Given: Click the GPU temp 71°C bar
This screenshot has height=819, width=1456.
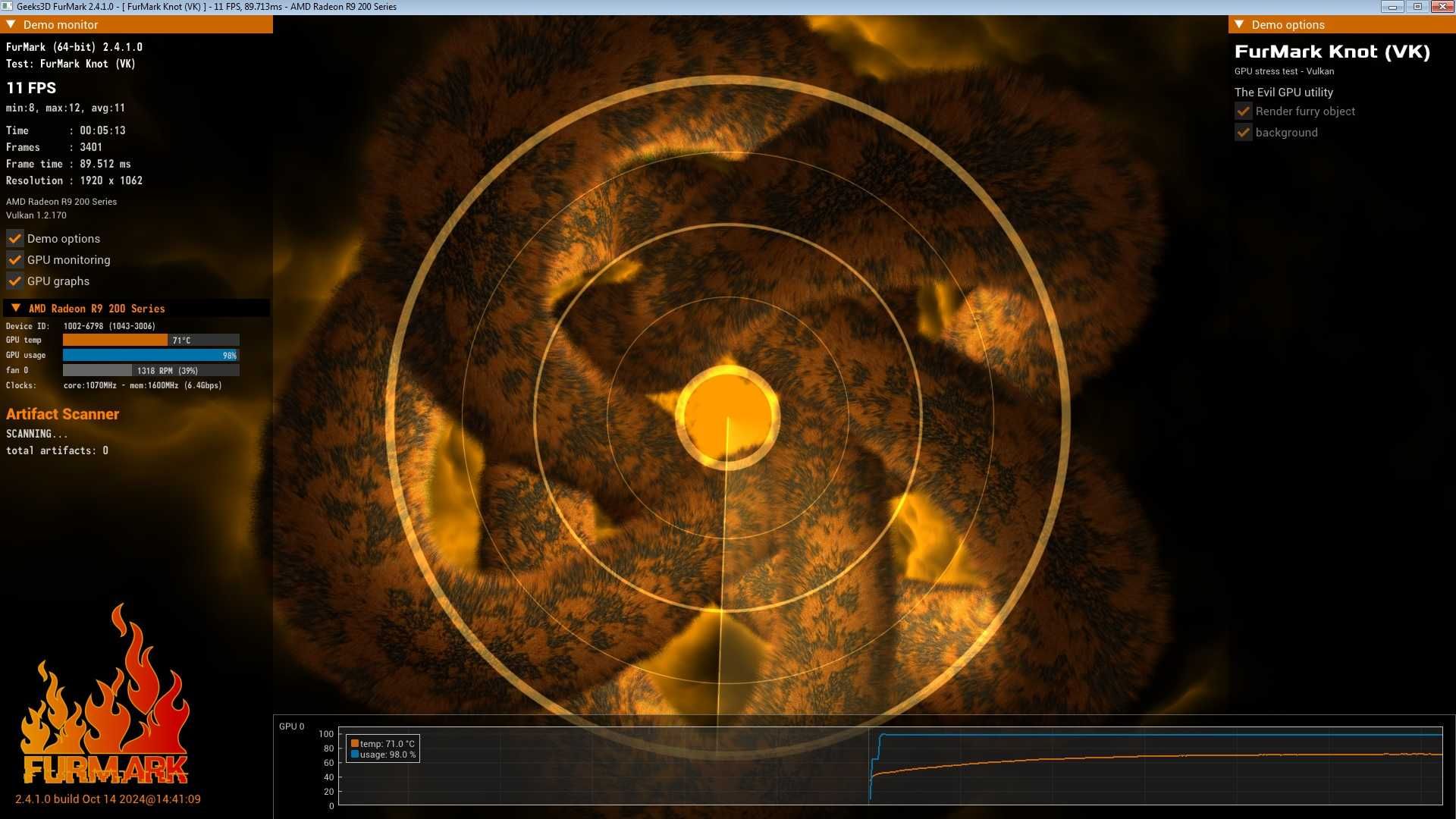Looking at the screenshot, I should click(x=151, y=340).
